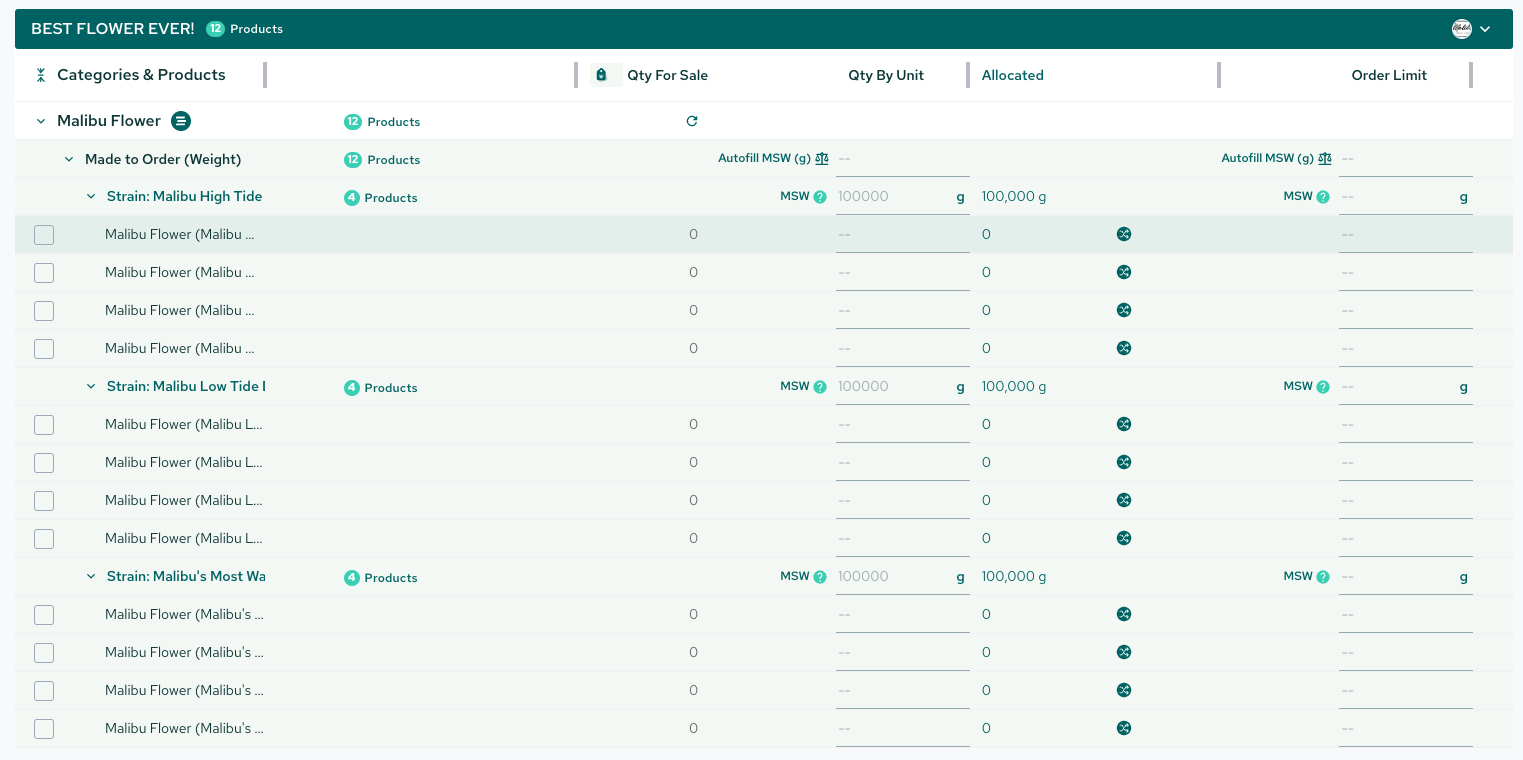This screenshot has height=760, width=1523.
Task: Click the '100,000 g' allocated value for Malibu's Most Wa
Action: coord(1014,577)
